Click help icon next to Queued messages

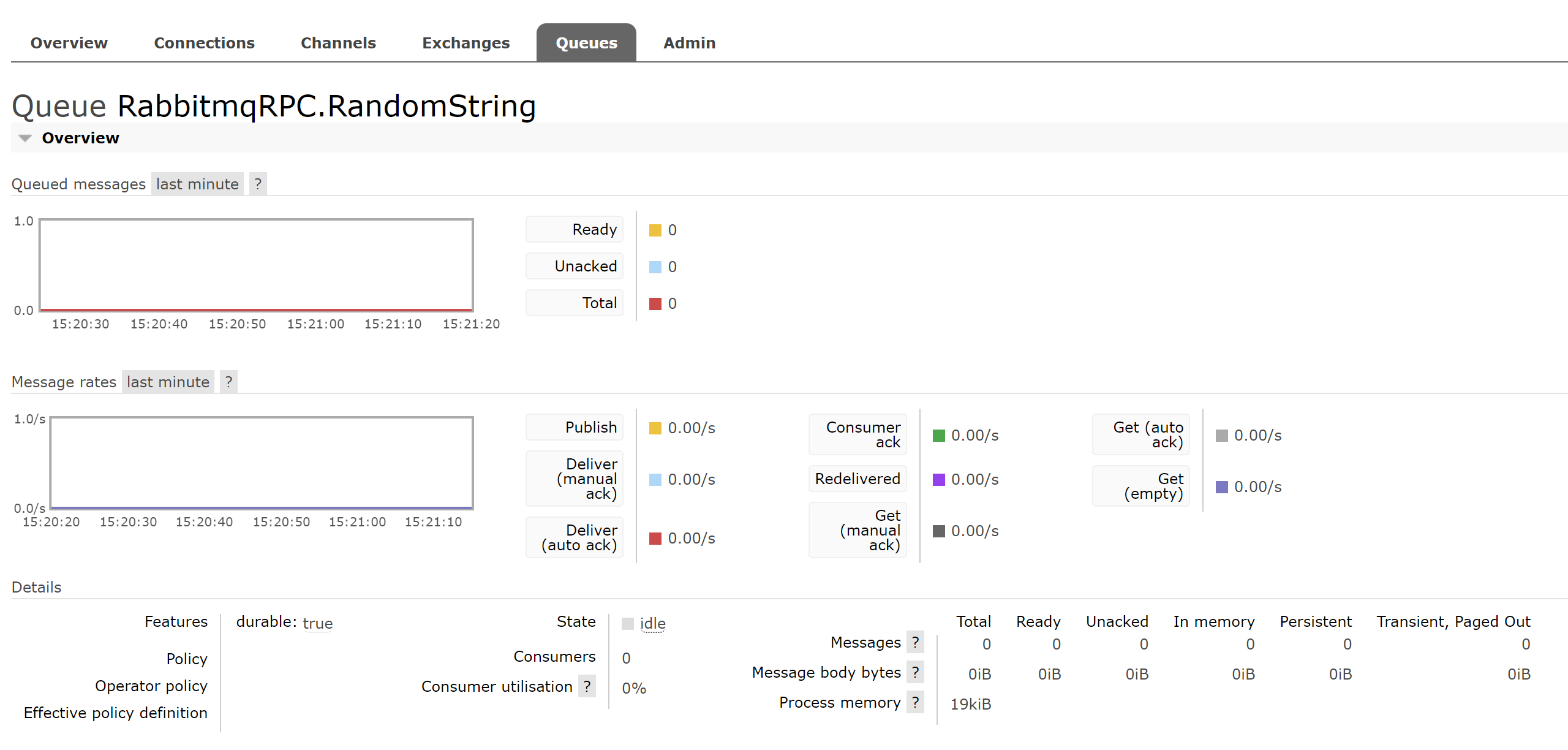click(x=258, y=184)
